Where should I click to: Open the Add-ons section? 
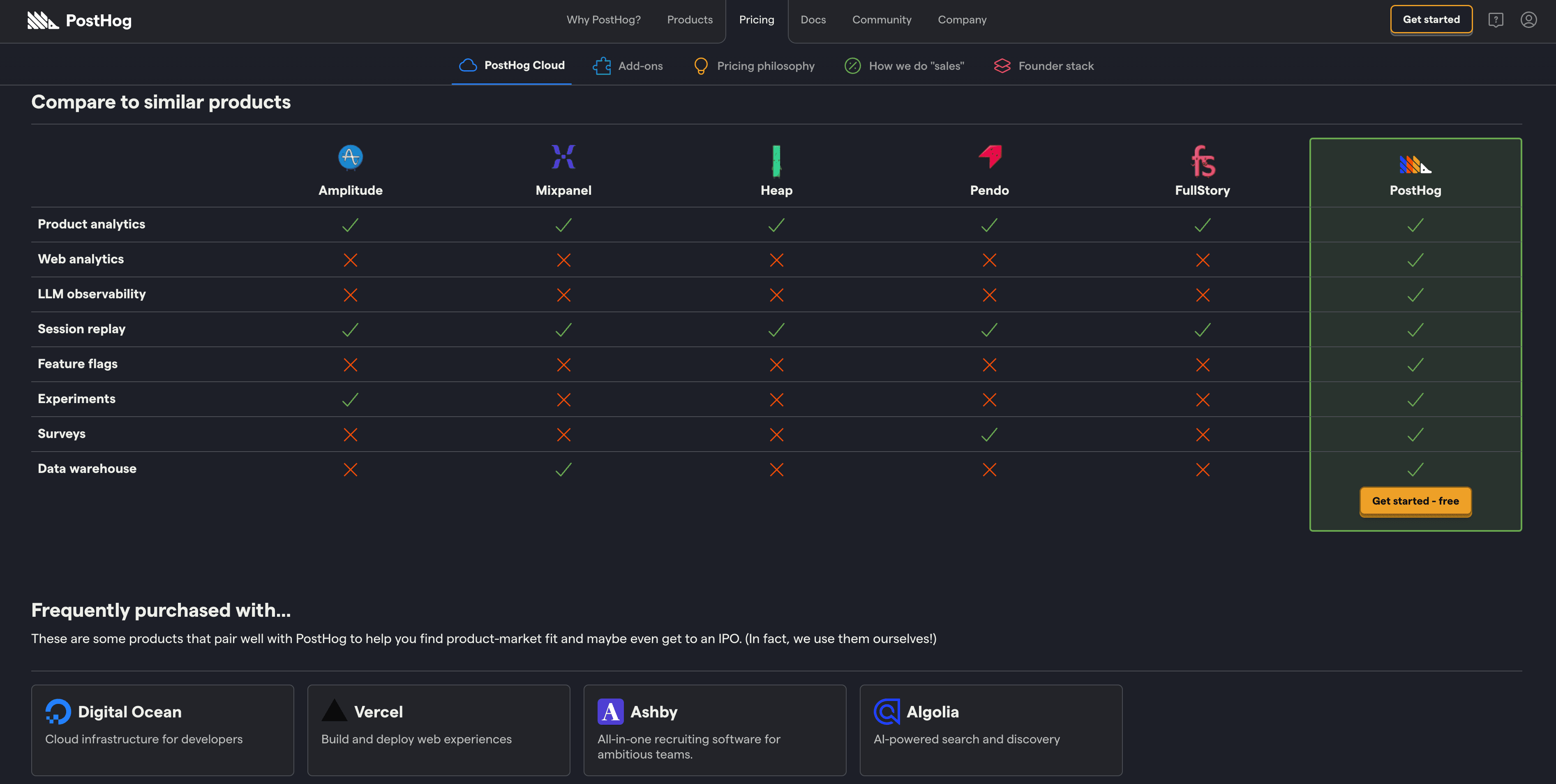(628, 66)
